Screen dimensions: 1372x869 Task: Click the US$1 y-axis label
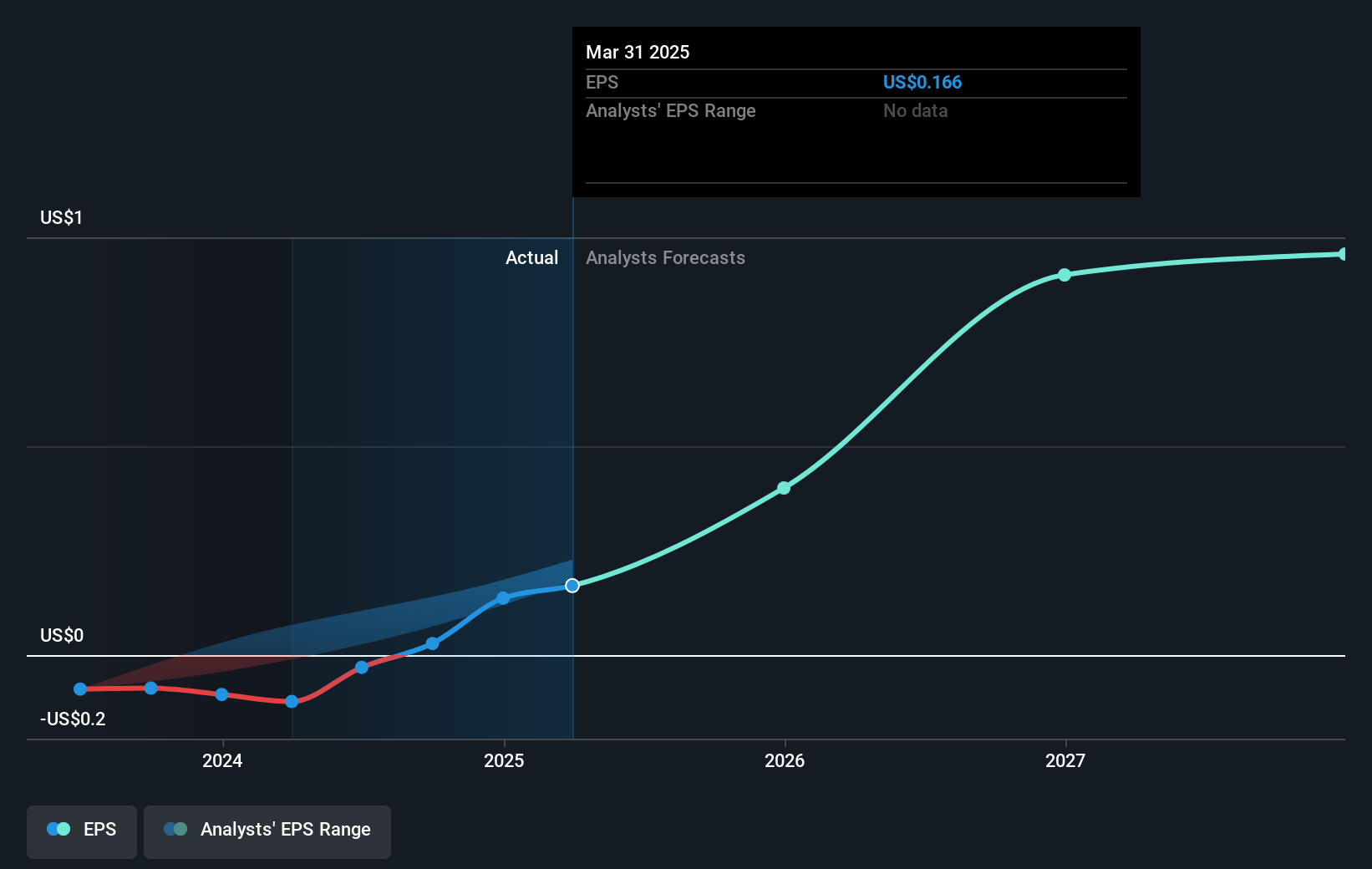coord(61,217)
